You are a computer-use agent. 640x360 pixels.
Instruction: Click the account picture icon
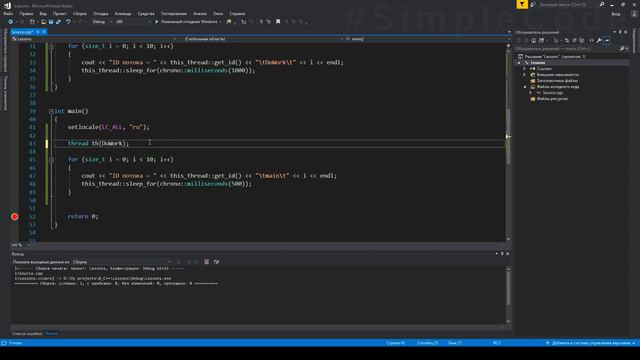point(634,13)
